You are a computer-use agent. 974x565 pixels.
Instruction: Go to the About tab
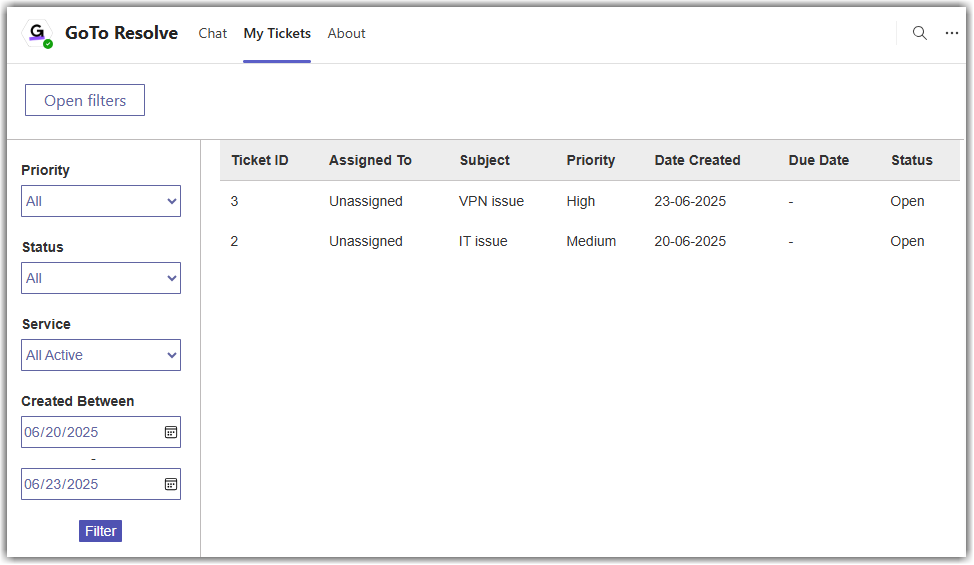tap(346, 33)
